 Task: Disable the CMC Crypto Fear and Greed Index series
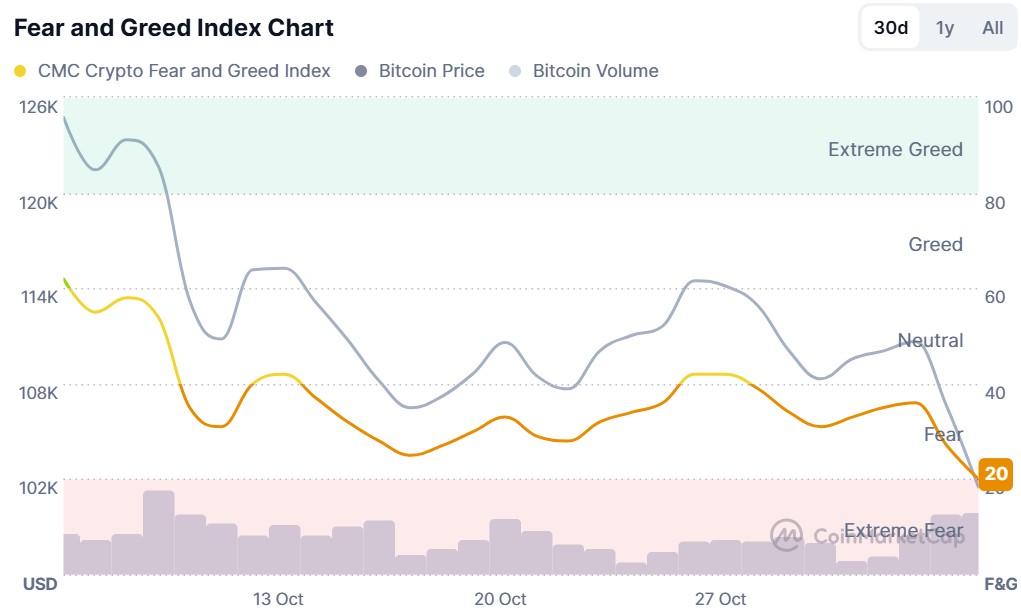[x=21, y=71]
